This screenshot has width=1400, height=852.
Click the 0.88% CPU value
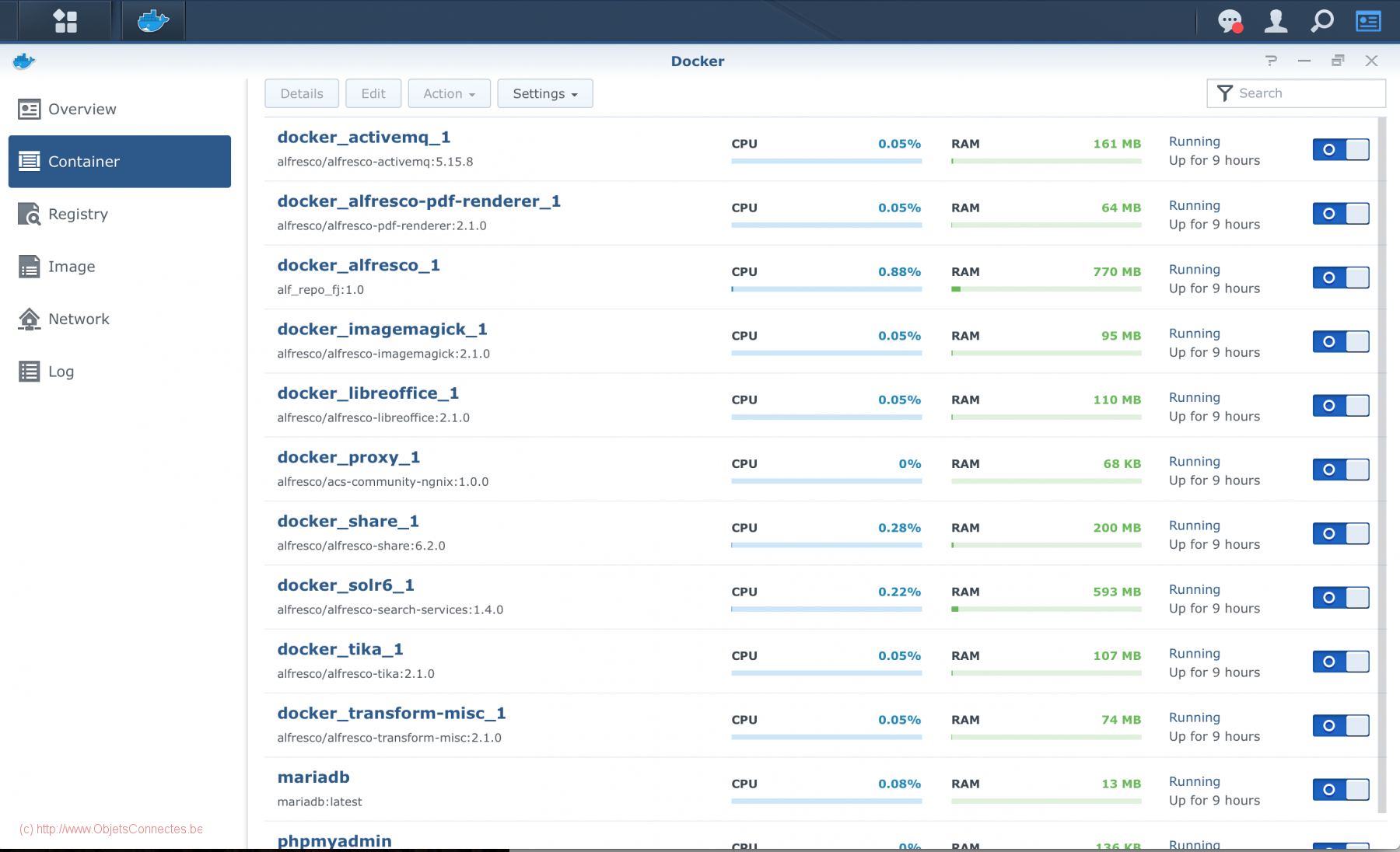coord(899,272)
